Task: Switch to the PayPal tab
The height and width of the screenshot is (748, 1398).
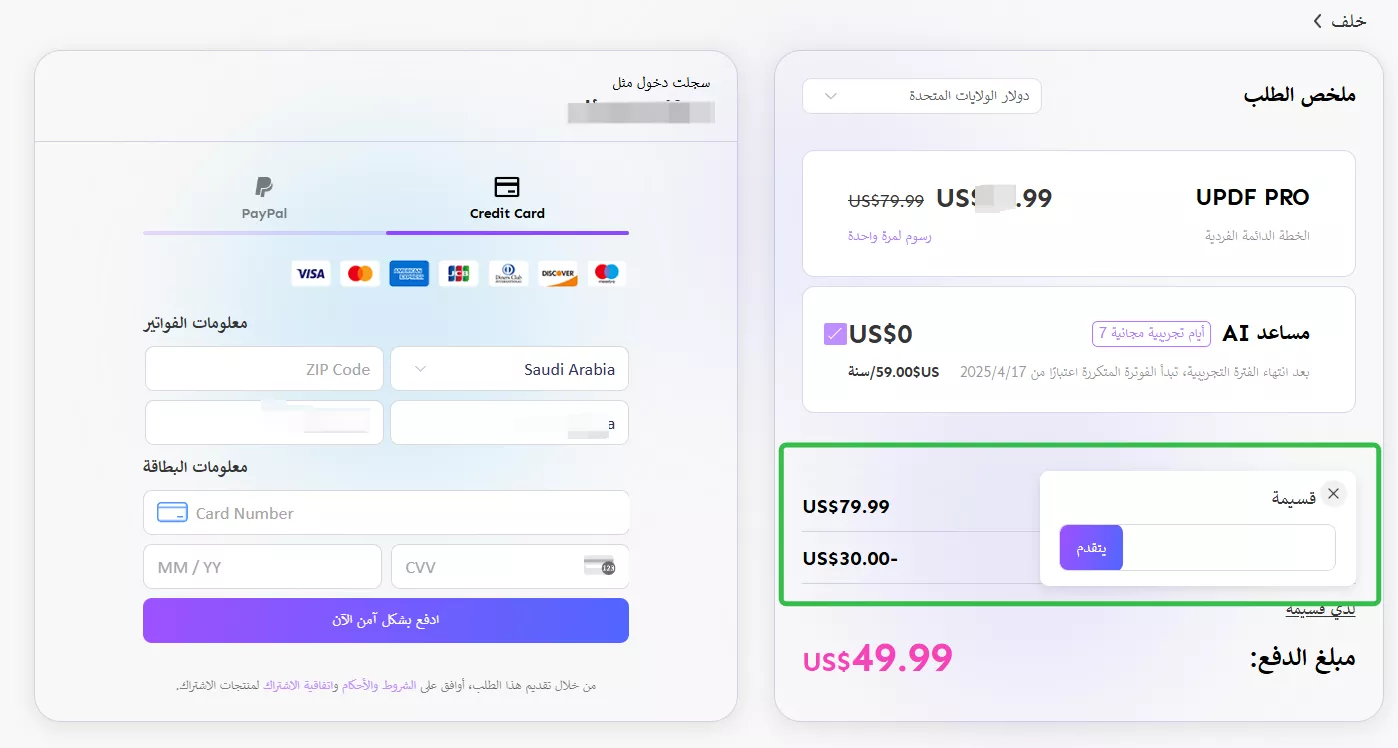Action: tap(264, 198)
